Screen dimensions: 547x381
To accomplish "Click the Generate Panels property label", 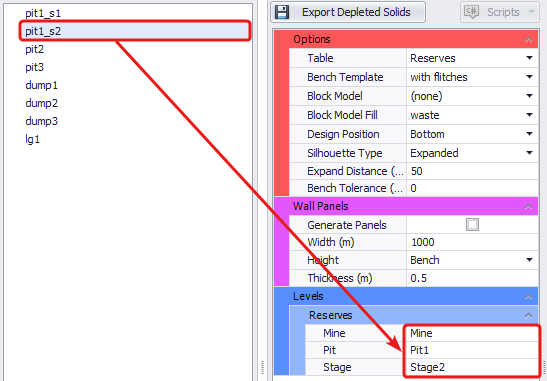I will coord(347,225).
